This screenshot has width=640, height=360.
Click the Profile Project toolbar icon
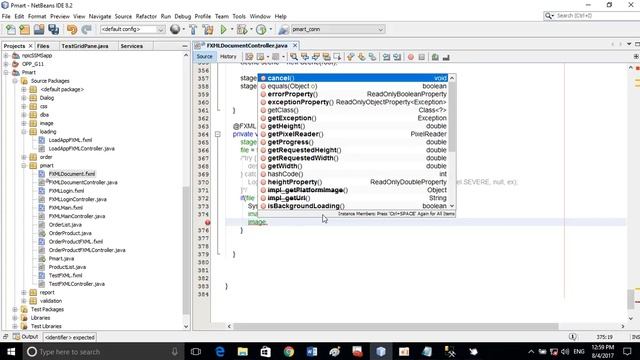tap(261, 29)
